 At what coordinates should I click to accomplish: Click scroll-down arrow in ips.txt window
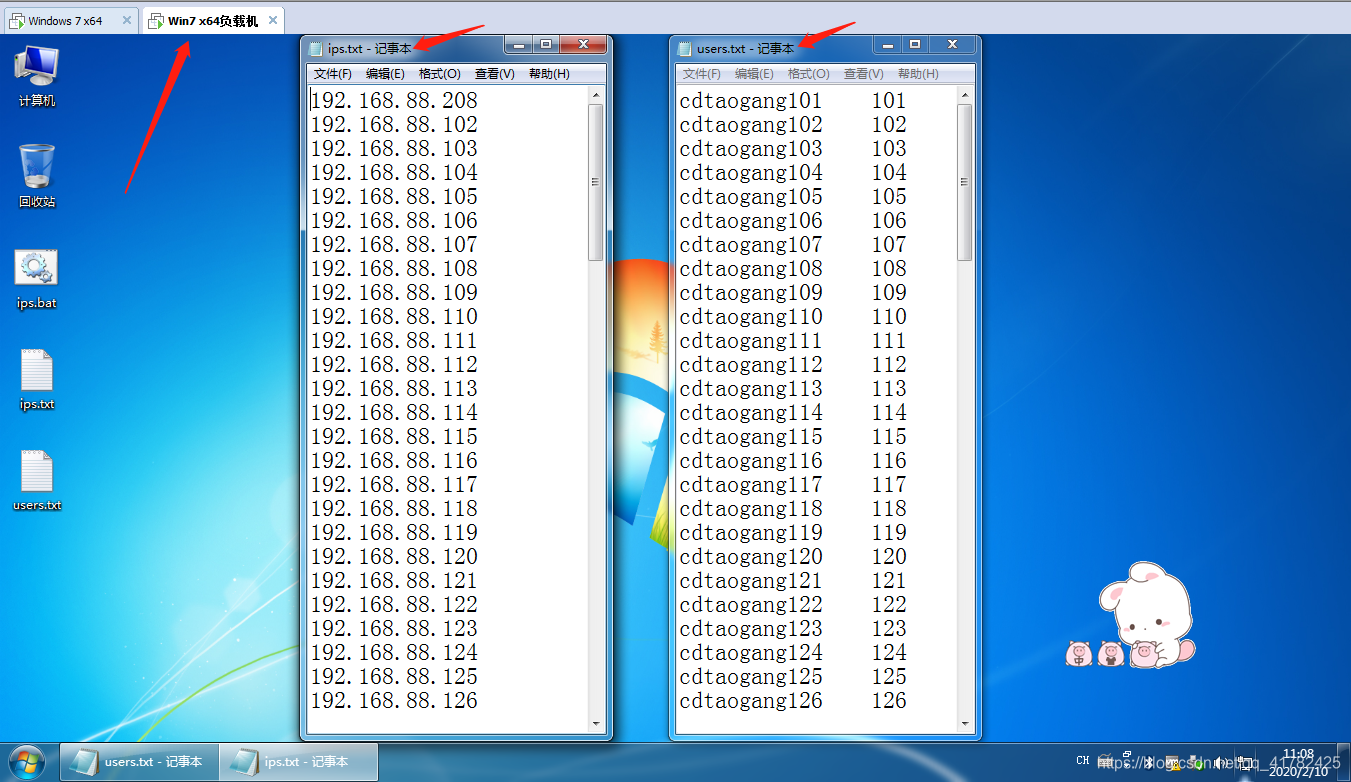click(596, 723)
